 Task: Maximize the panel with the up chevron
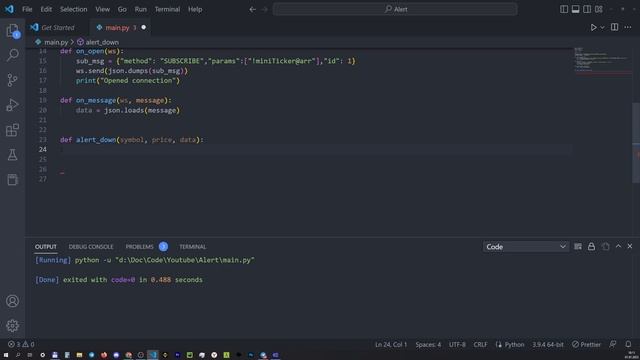(x=618, y=246)
